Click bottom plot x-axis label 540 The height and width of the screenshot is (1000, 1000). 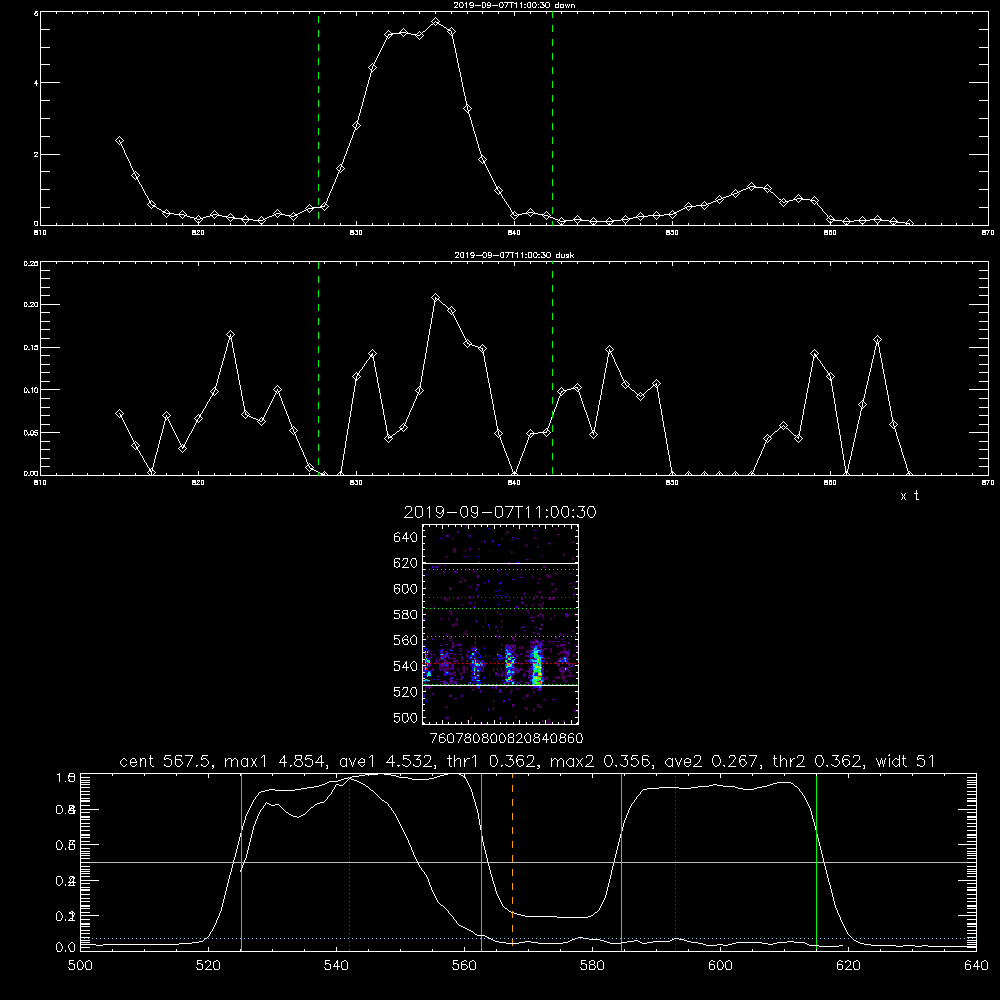coord(336,966)
